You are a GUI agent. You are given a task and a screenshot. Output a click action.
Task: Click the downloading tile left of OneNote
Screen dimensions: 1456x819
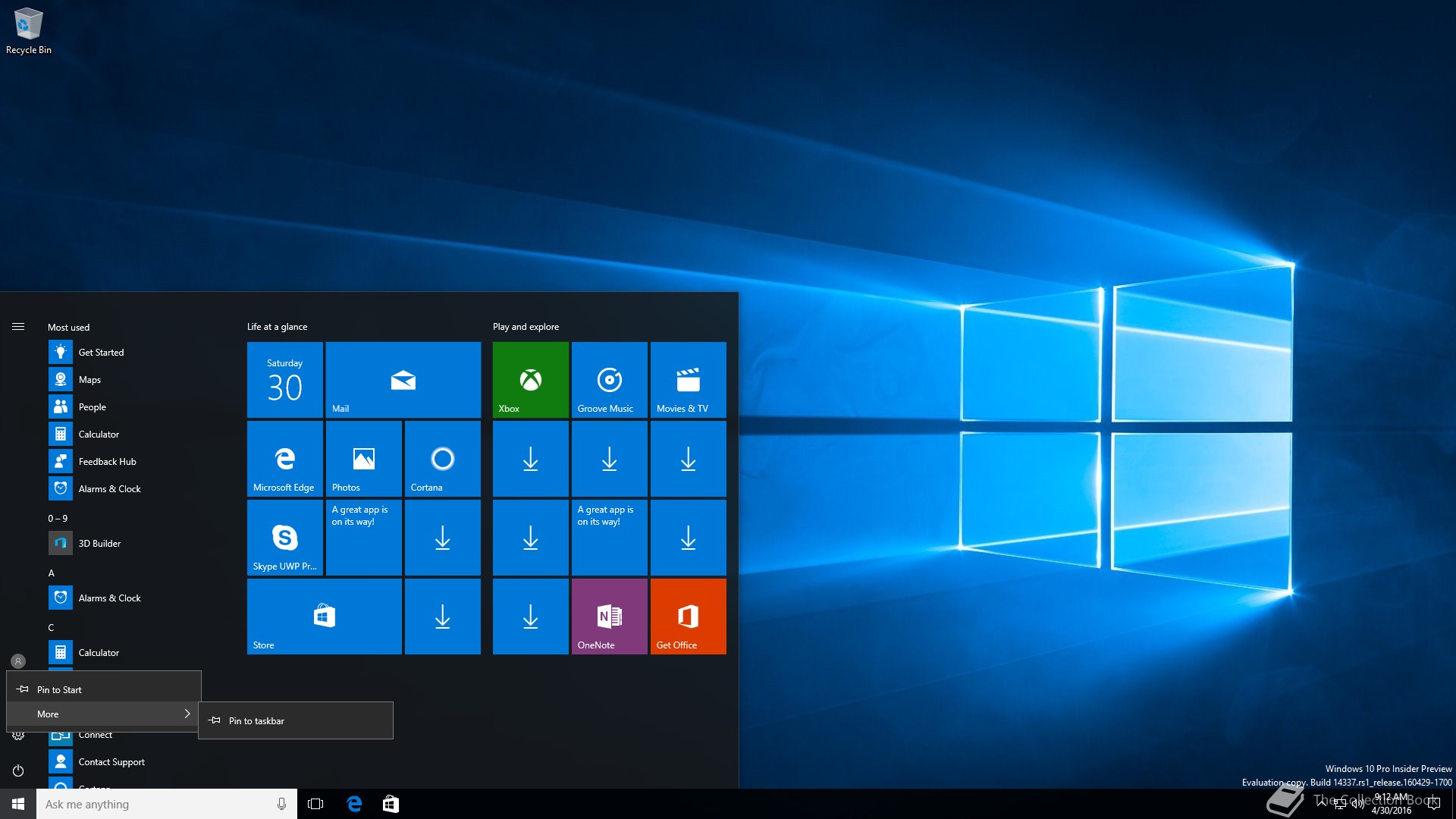point(531,616)
